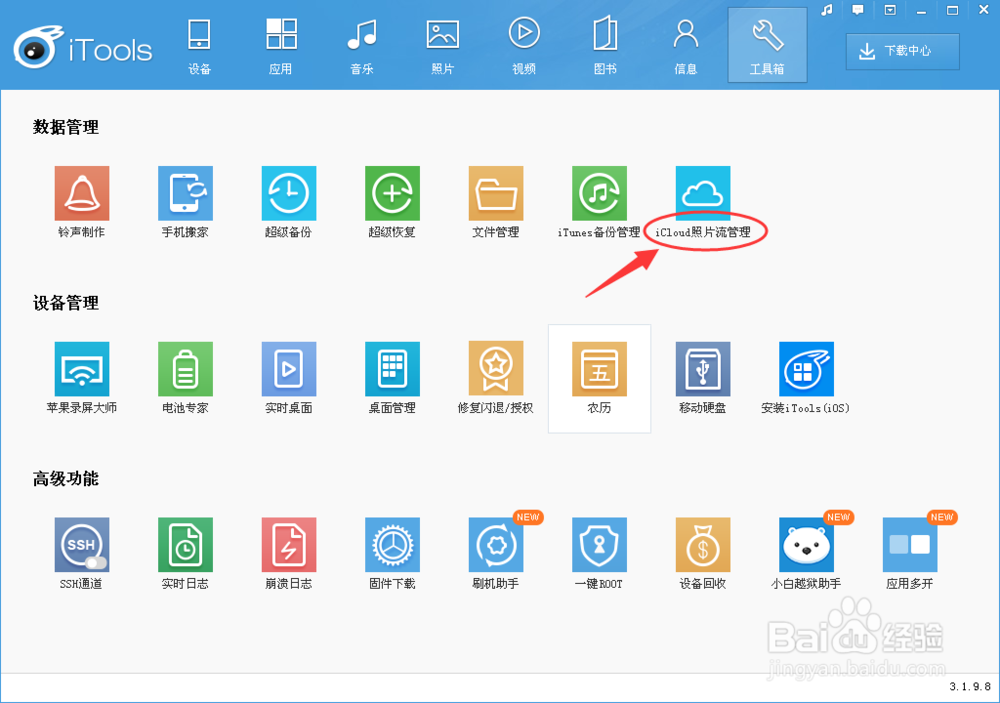Switch to the 照片 photos tab

[443, 45]
